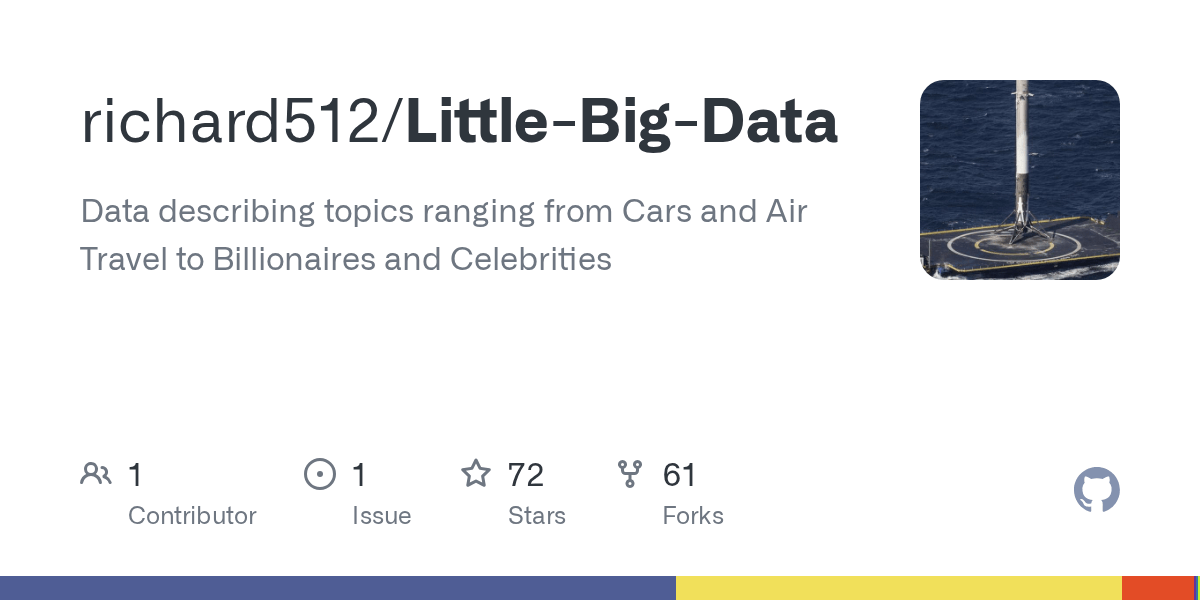Click the GitHub octocat logo
1200x600 pixels.
[x=1096, y=490]
